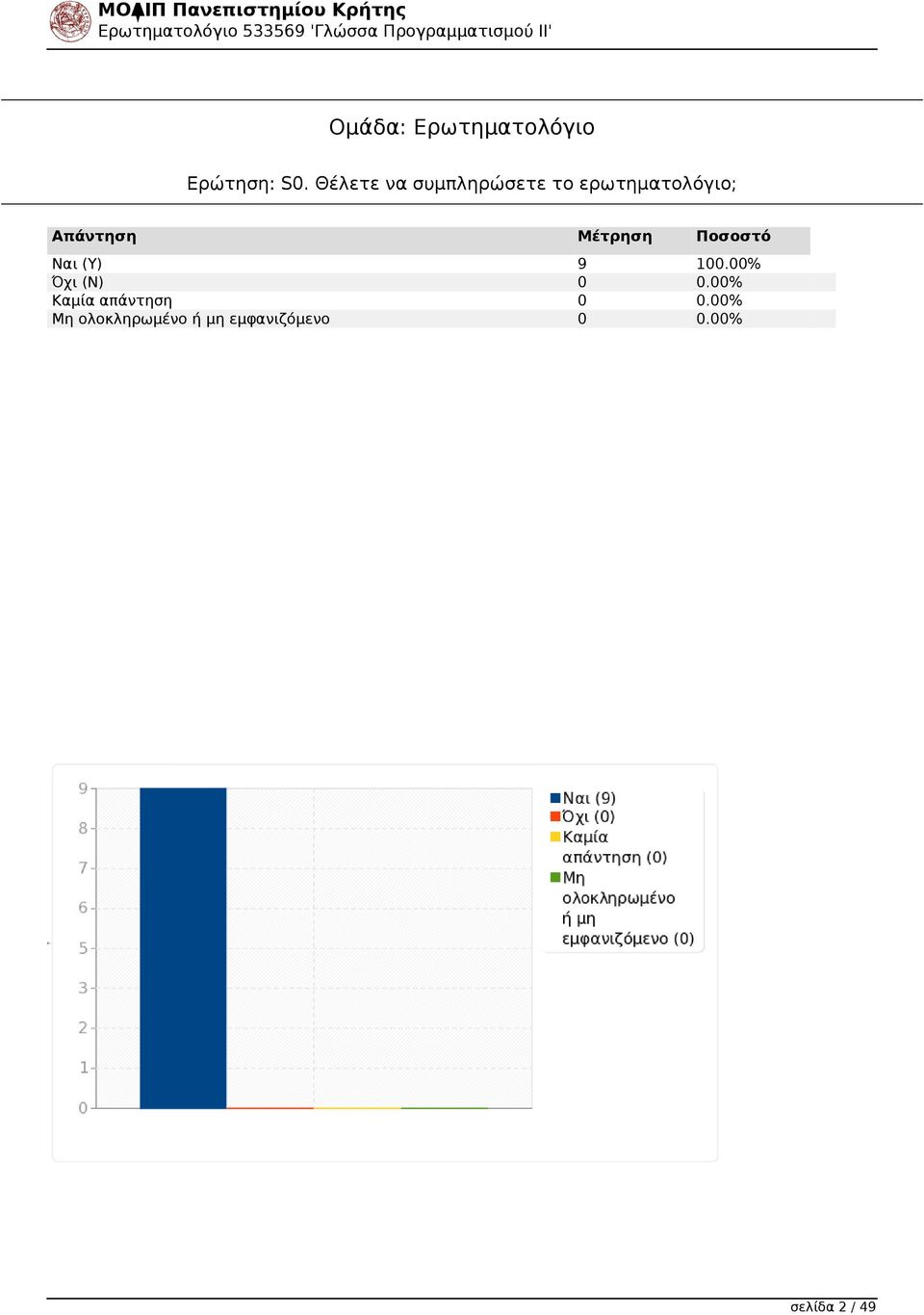Click the blue legend swatch for Ναι (9)
924x1315 pixels.
(555, 798)
